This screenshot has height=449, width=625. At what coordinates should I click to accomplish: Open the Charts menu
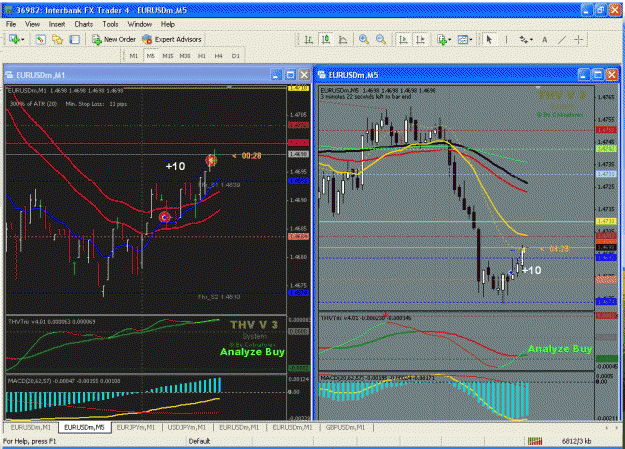point(84,24)
